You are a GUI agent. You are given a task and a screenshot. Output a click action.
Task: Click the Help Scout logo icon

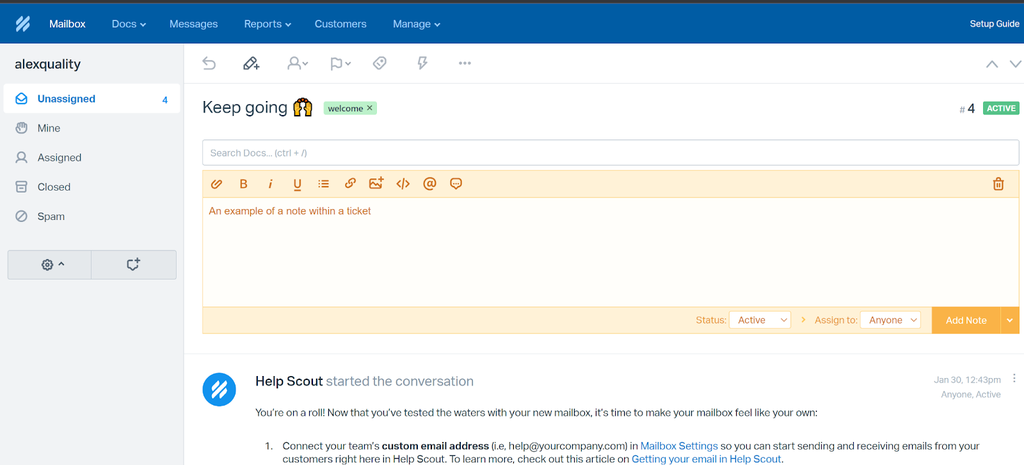23,24
